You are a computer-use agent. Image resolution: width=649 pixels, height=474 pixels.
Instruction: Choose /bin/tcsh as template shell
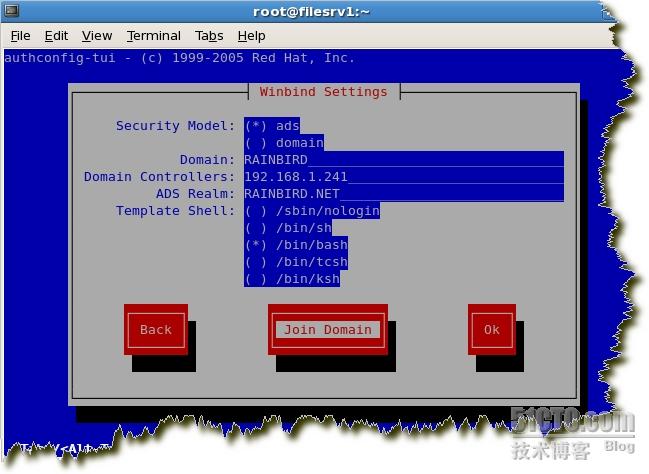(296, 262)
